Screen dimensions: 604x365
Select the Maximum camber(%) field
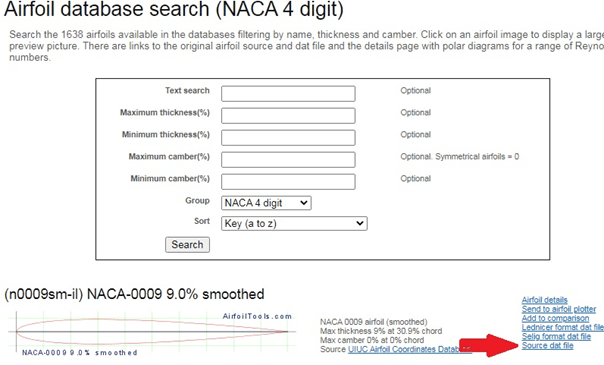(288, 159)
